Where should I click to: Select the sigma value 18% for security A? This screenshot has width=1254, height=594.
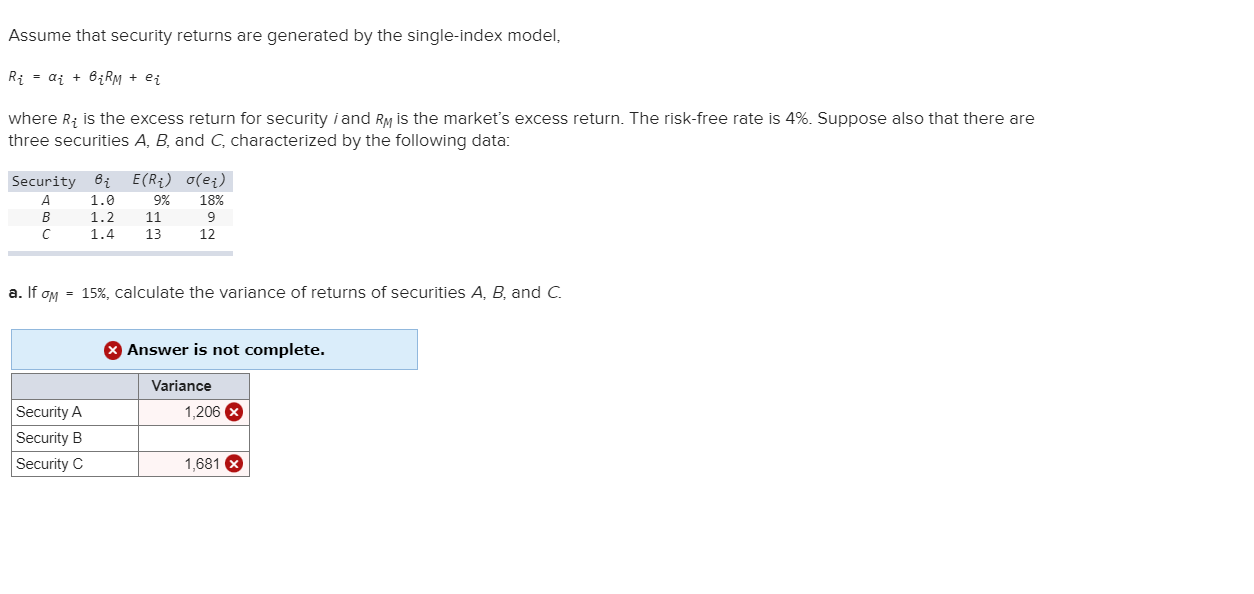coord(212,200)
